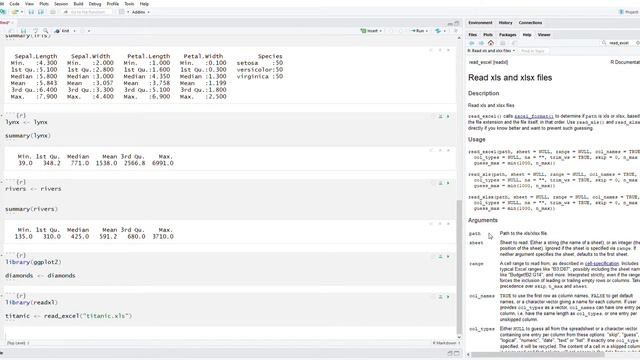Open lynx chunk options gear
The image size is (640, 360).
[433, 117]
